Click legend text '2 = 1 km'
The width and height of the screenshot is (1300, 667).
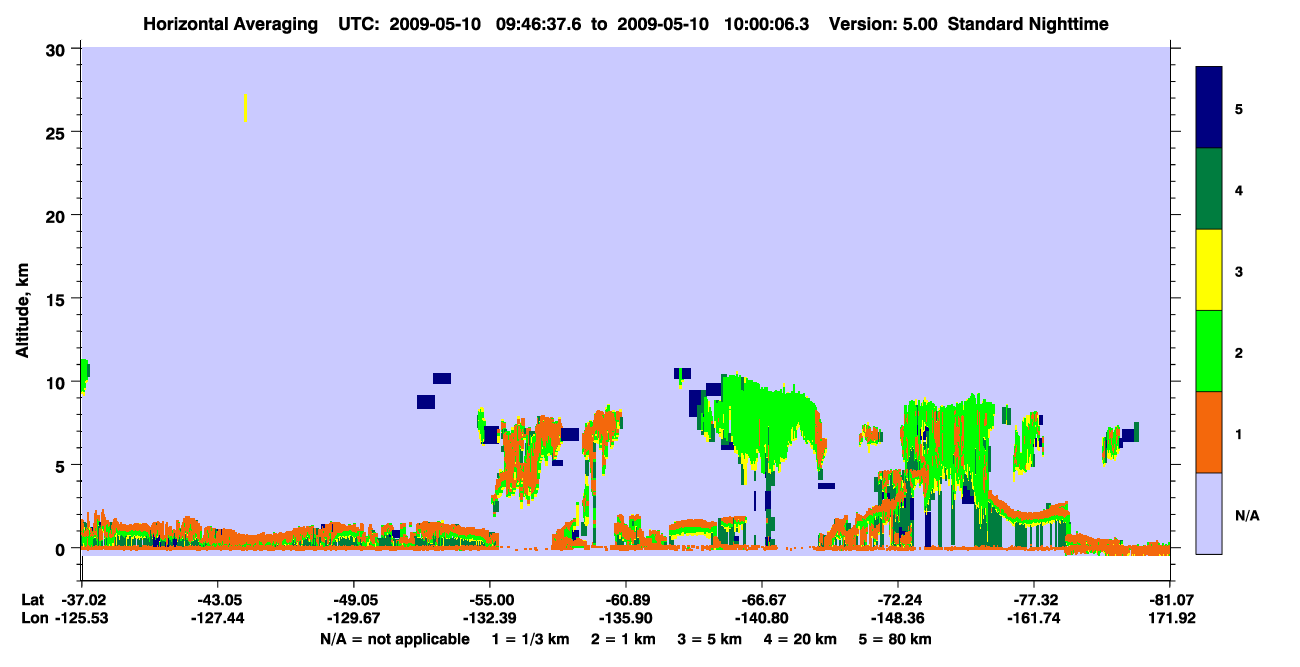tap(624, 639)
